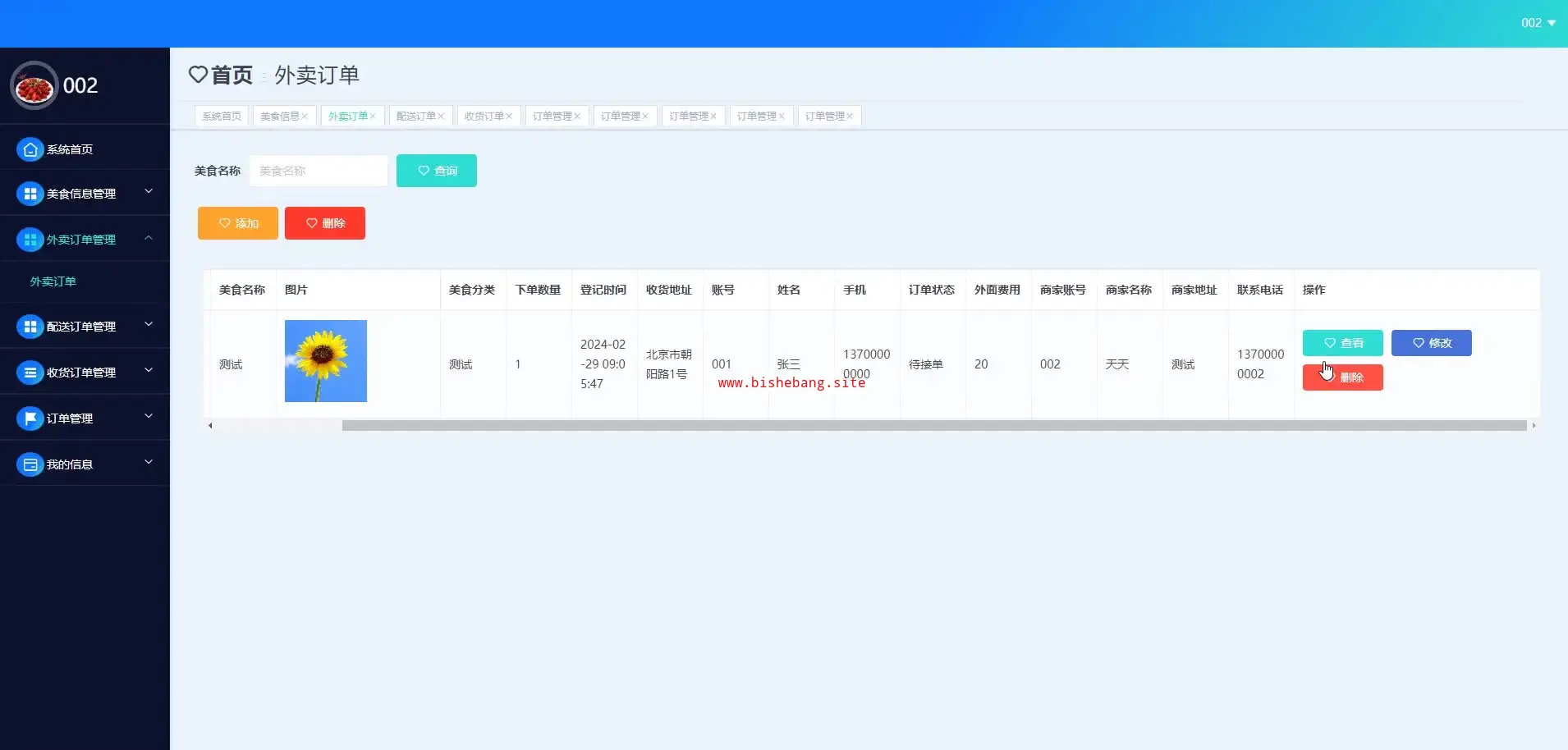Click the 我的信息 card icon
The height and width of the screenshot is (750, 1568).
[x=30, y=464]
